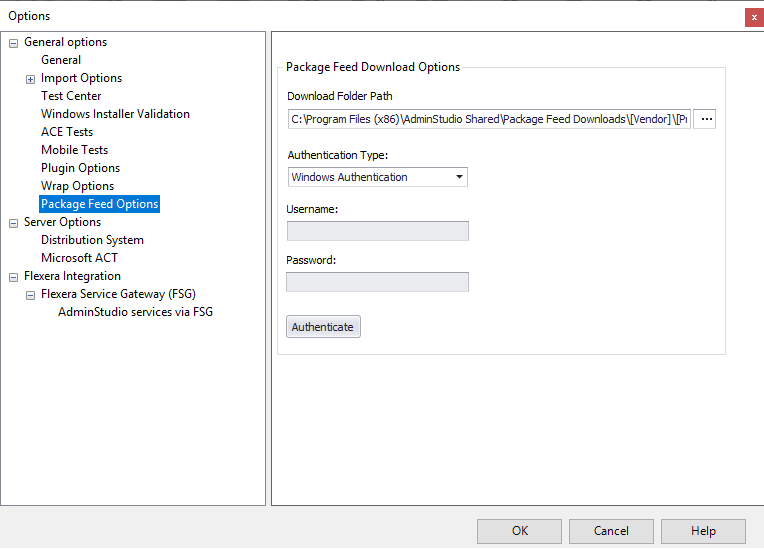Close the Options dialog with red X
This screenshot has width=764, height=549.
click(x=753, y=17)
